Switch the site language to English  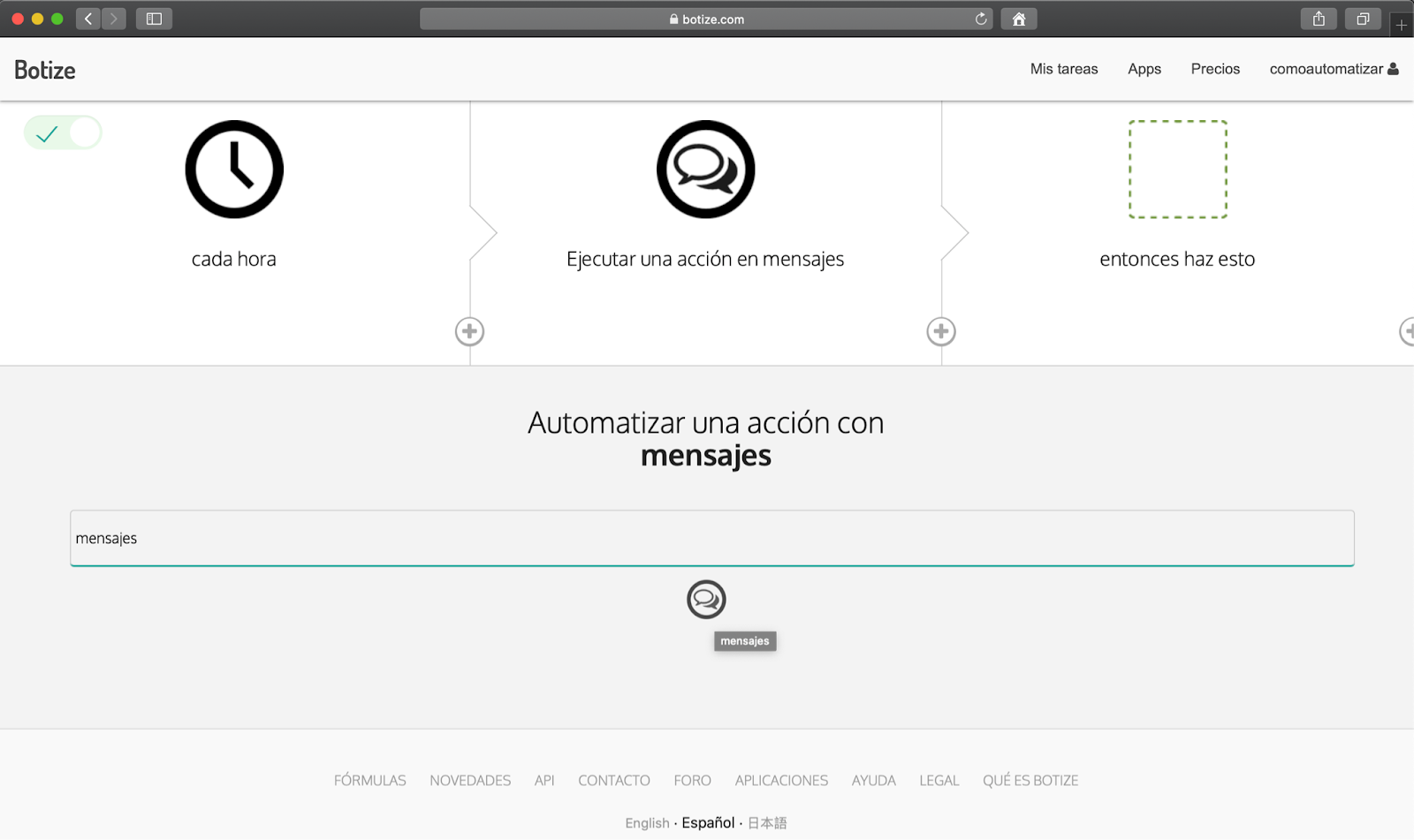pos(648,823)
